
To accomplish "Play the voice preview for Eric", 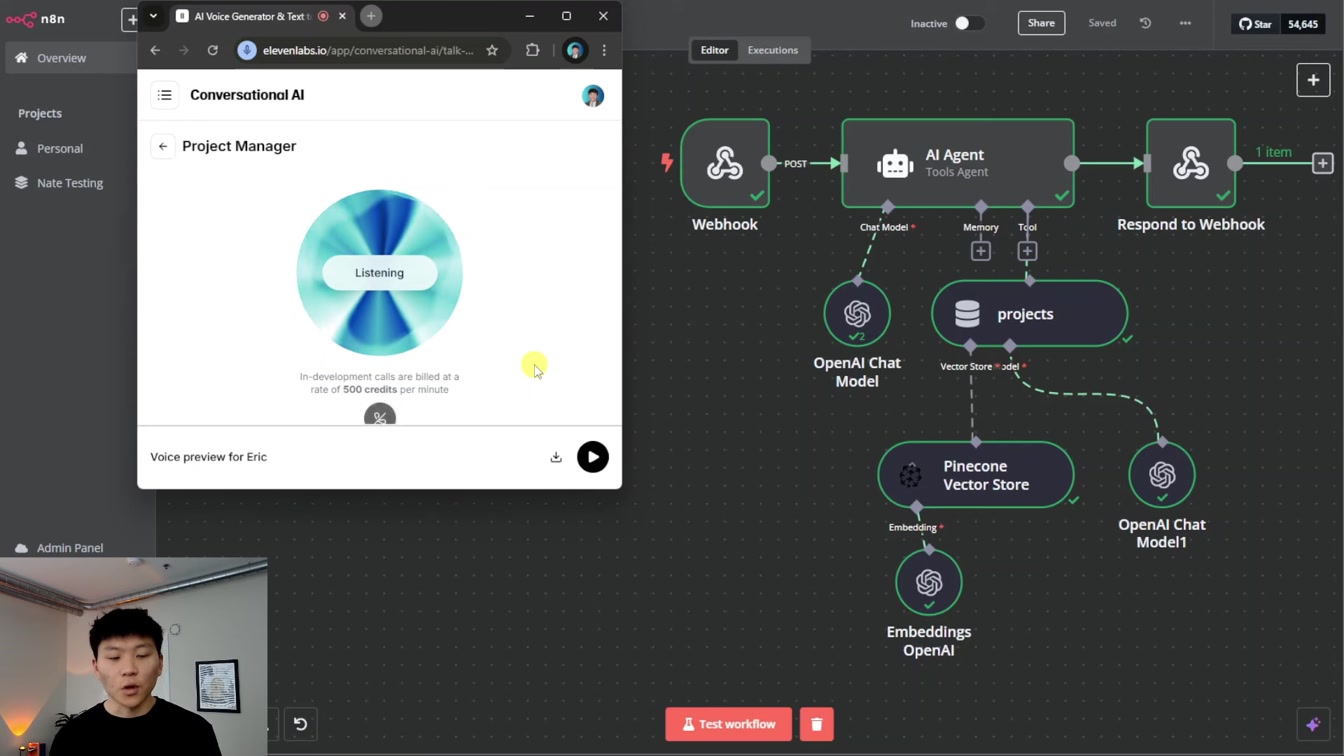I will pos(593,457).
